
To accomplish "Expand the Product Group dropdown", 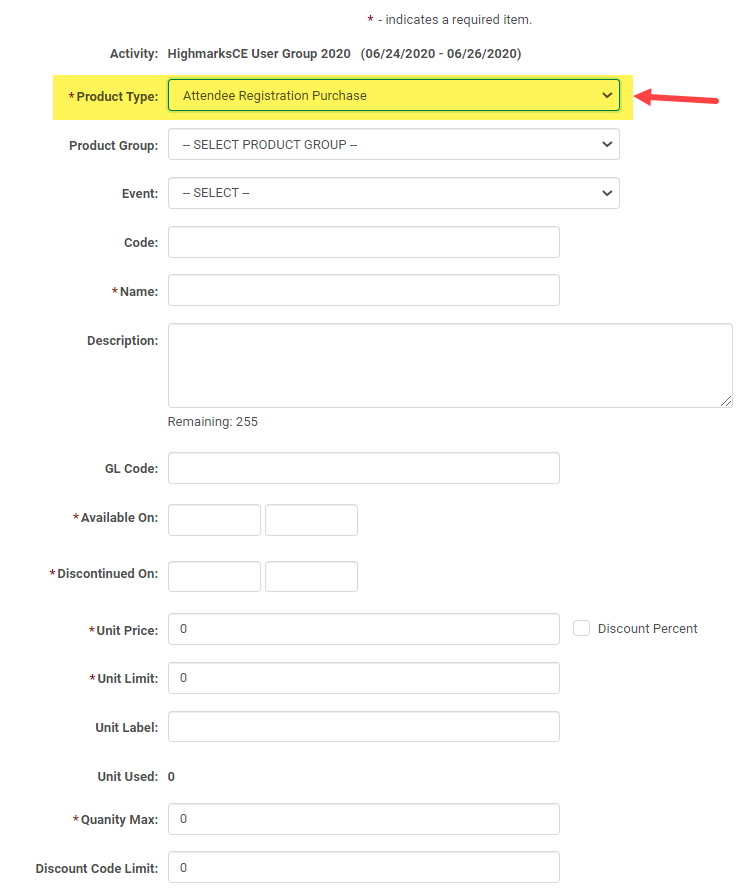I will click(x=393, y=144).
